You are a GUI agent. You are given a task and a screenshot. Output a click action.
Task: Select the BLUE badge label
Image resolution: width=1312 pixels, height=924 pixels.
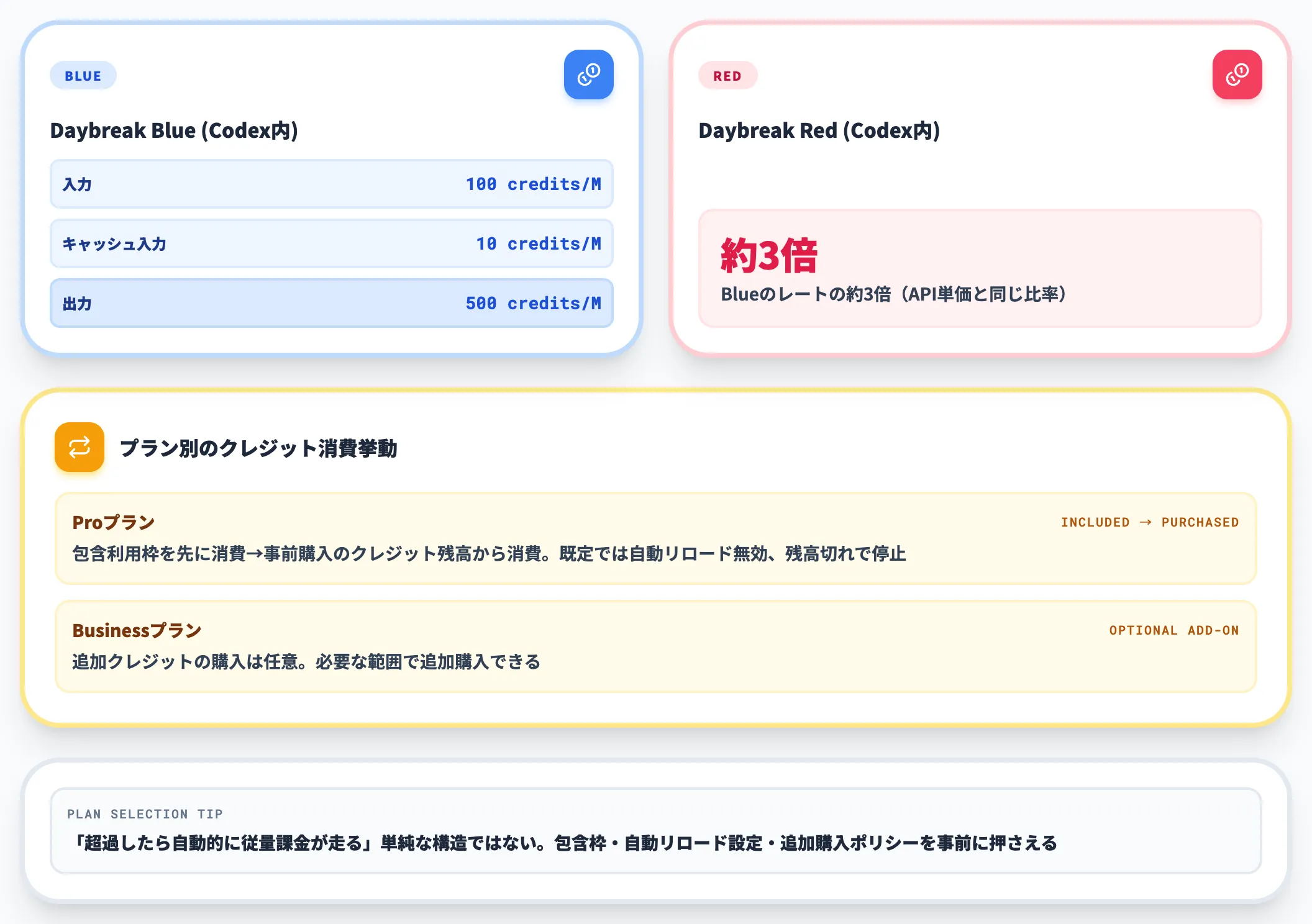point(83,76)
